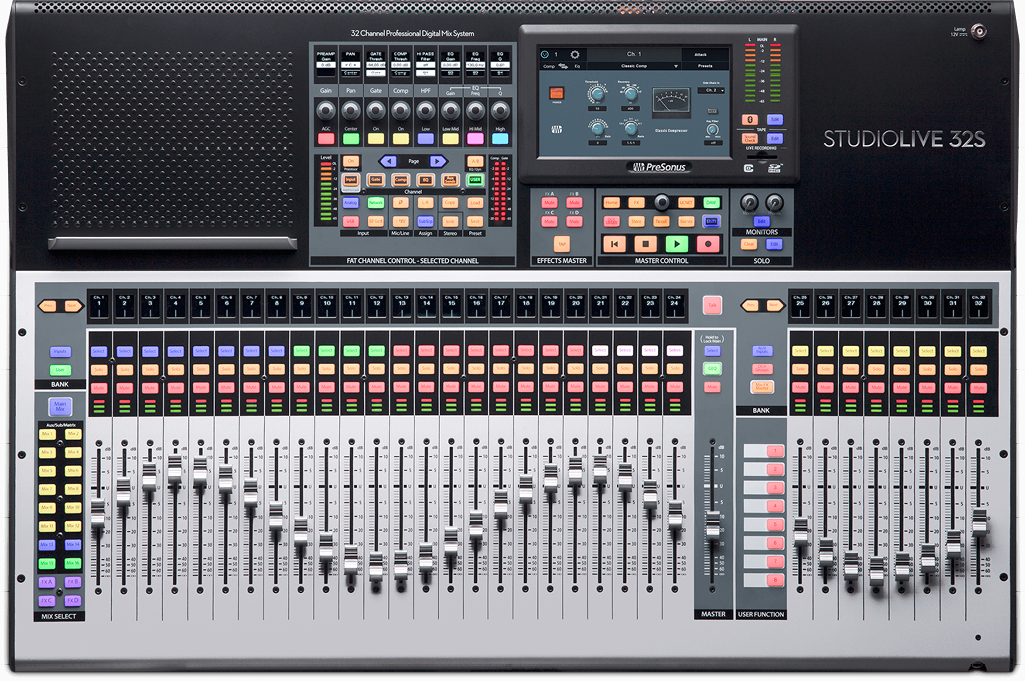This screenshot has height=686, width=1025.
Task: Switch to the Eq tab on the touchscreen
Action: (578, 67)
